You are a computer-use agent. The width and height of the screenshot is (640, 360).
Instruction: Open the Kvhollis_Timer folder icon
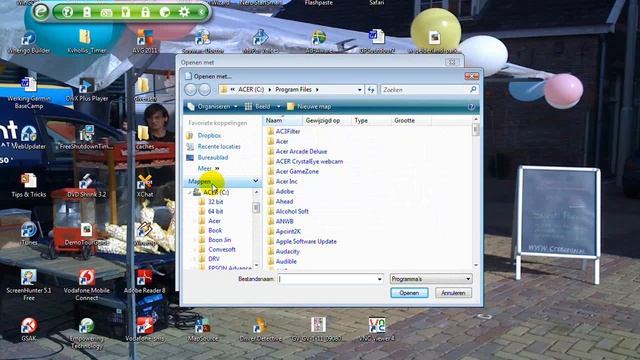pyautogui.click(x=87, y=42)
